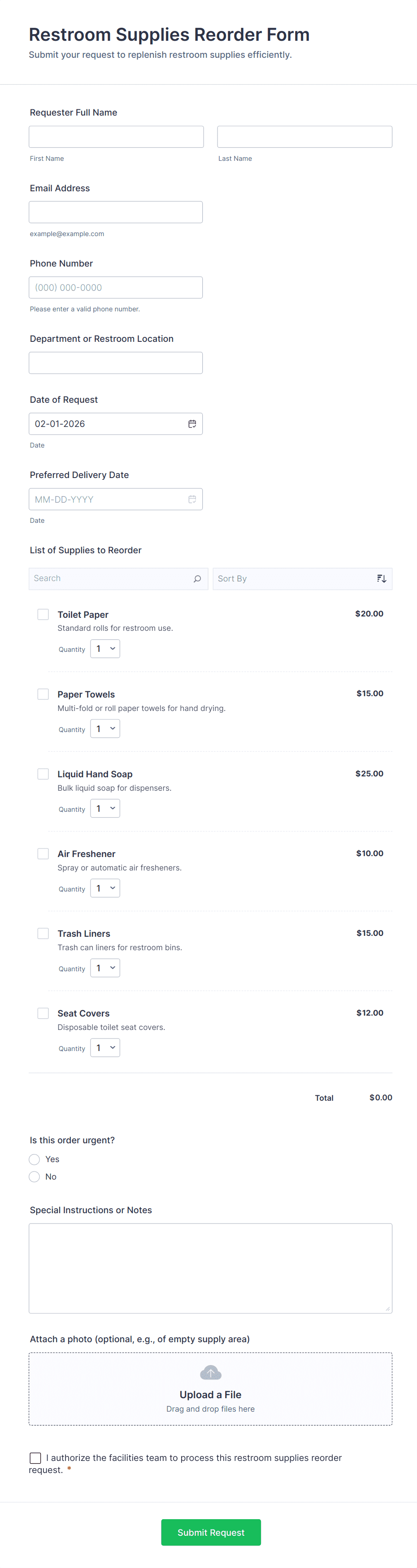Expand Seat Covers quantity dropdown
The height and width of the screenshot is (1568, 417).
[x=105, y=1047]
